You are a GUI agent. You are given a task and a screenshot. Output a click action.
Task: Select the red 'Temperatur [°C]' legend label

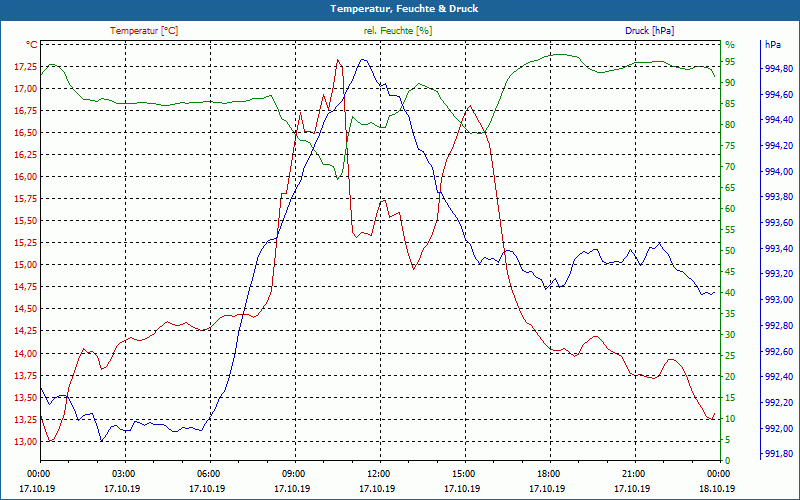(x=144, y=31)
